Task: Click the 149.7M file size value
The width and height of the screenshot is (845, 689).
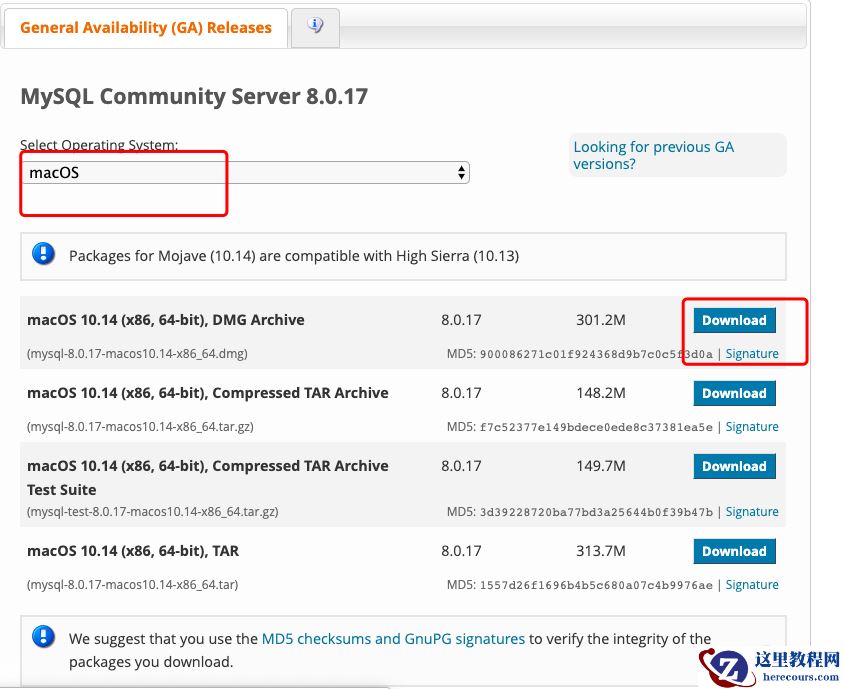Action: coord(601,466)
